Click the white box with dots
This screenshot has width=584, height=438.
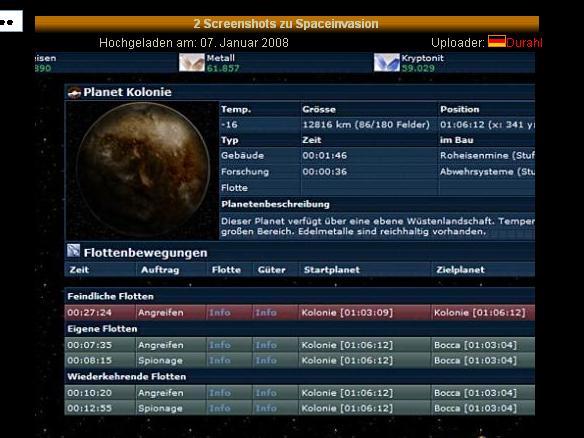pos(11,21)
